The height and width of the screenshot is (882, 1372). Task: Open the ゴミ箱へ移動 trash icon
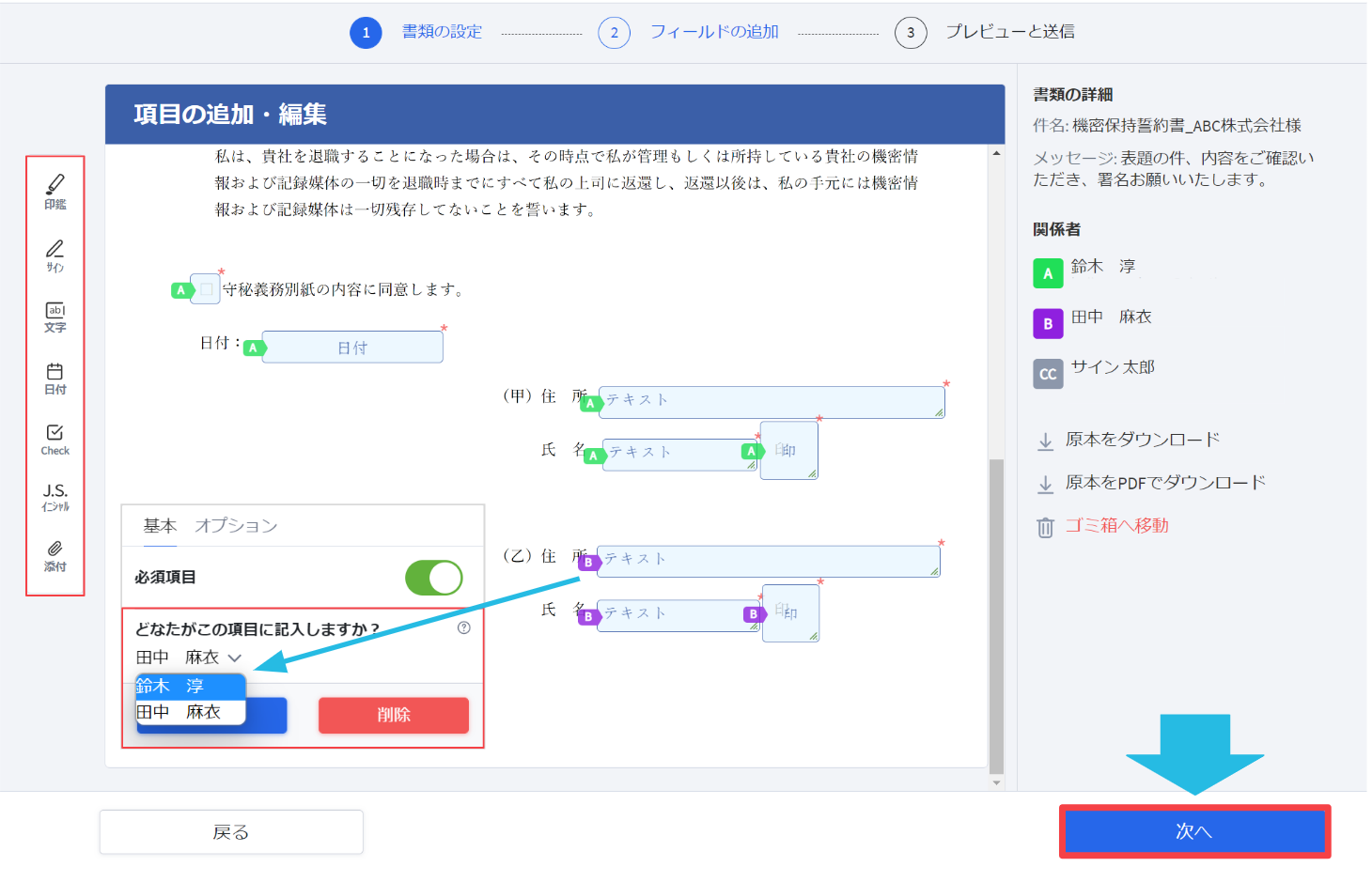1046,527
